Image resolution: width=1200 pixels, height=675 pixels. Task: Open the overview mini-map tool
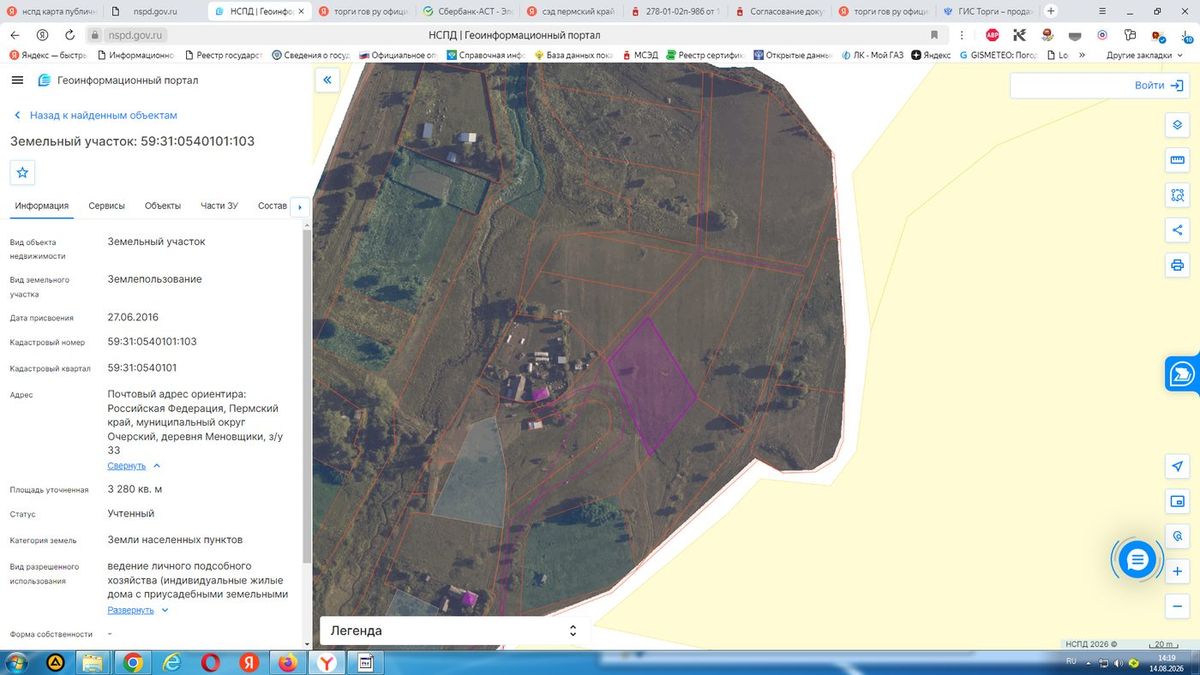1177,501
